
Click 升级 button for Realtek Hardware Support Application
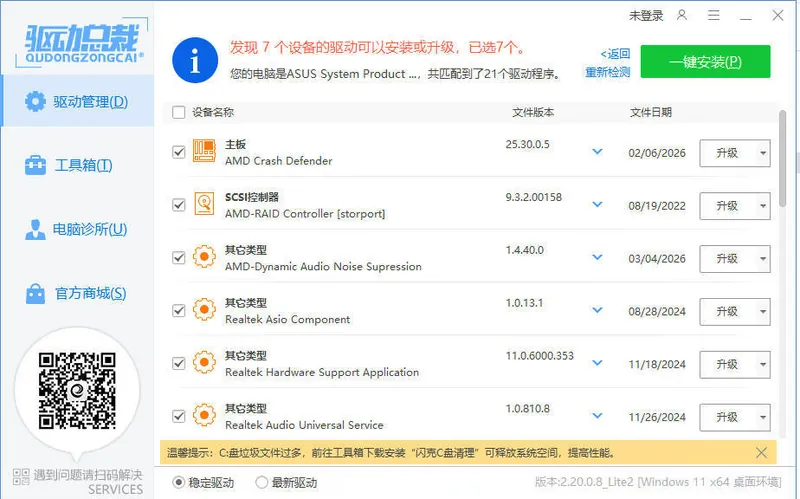(x=727, y=364)
